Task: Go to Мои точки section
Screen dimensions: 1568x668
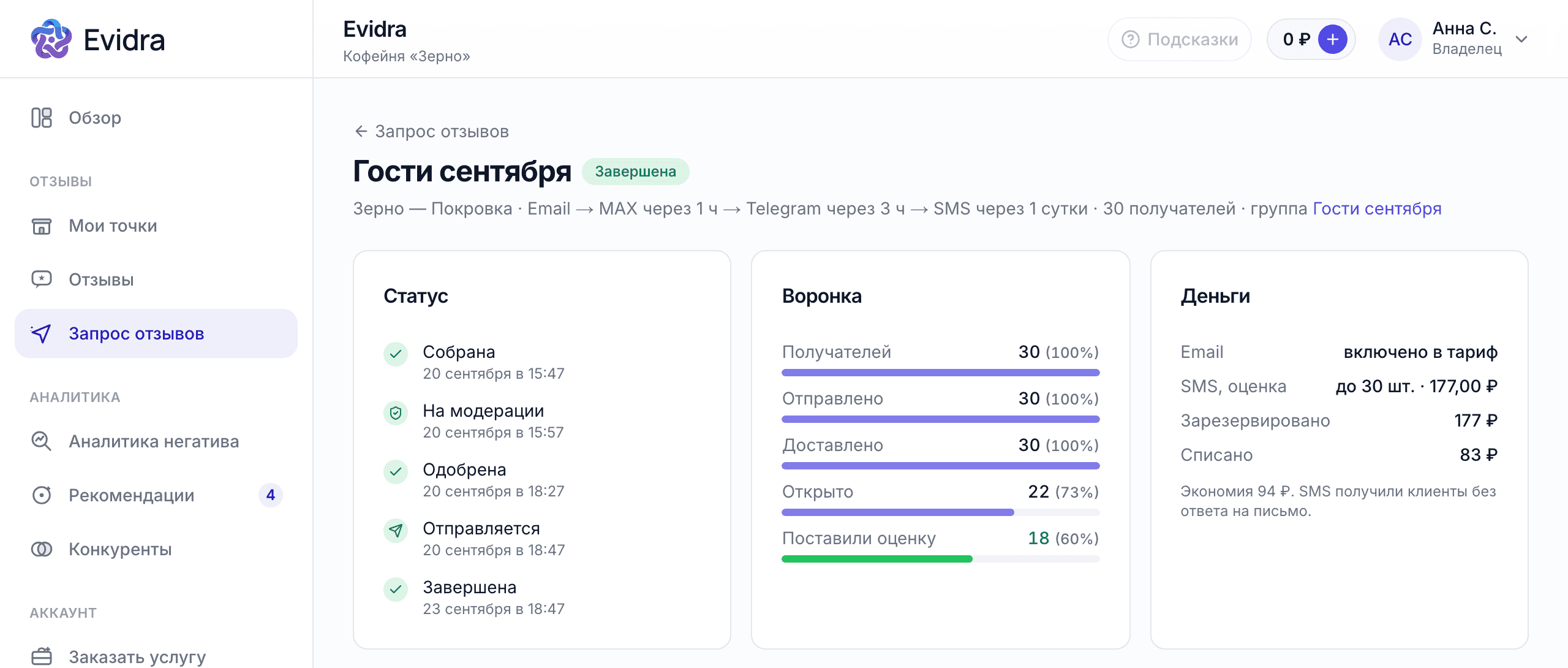Action: [x=156, y=226]
